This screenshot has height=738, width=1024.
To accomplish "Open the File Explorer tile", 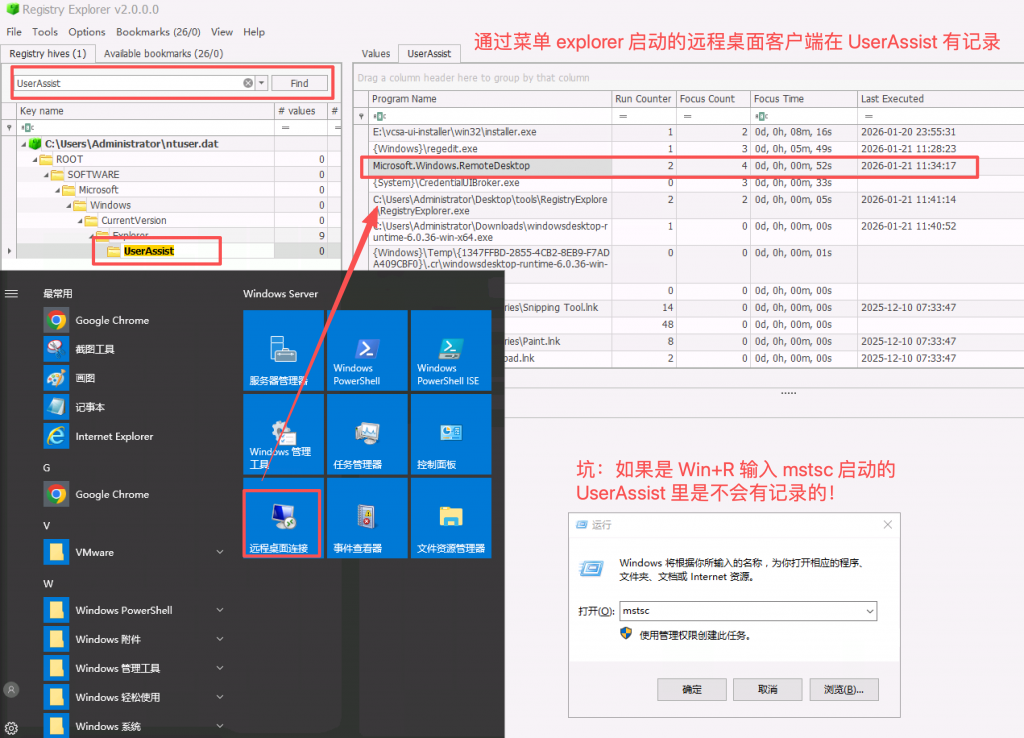I will (x=450, y=520).
